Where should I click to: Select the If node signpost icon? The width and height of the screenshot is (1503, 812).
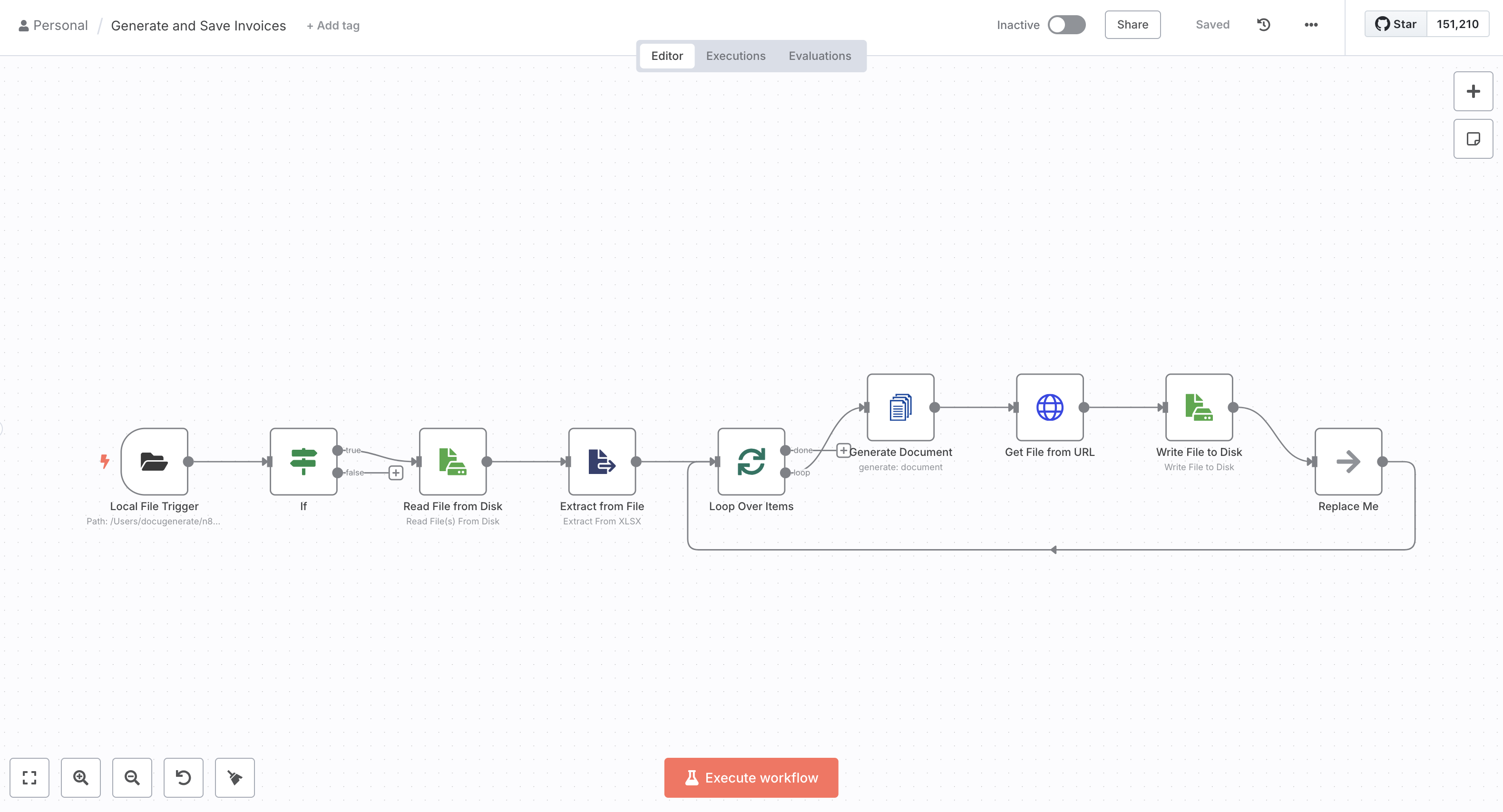pyautogui.click(x=303, y=462)
